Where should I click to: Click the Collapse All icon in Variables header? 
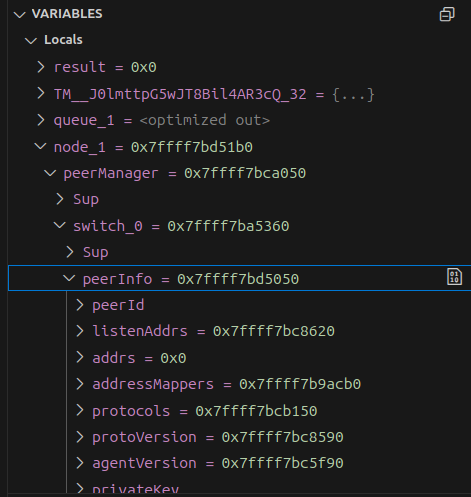coord(447,14)
